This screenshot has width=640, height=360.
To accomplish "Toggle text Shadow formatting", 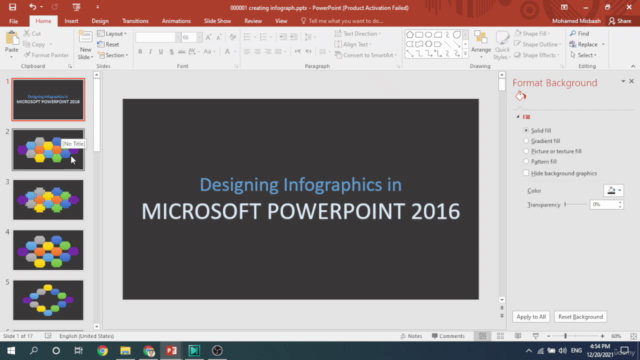I will tap(171, 51).
